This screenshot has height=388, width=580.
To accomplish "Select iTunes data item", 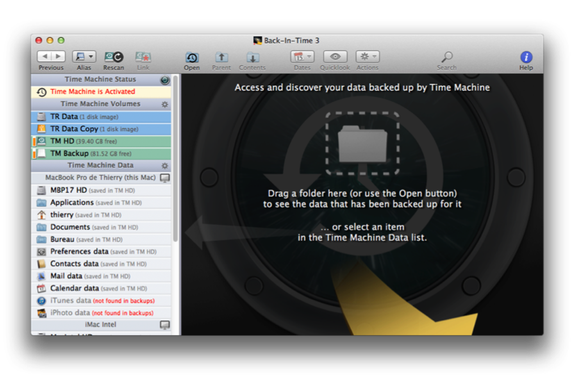I will pos(101,300).
